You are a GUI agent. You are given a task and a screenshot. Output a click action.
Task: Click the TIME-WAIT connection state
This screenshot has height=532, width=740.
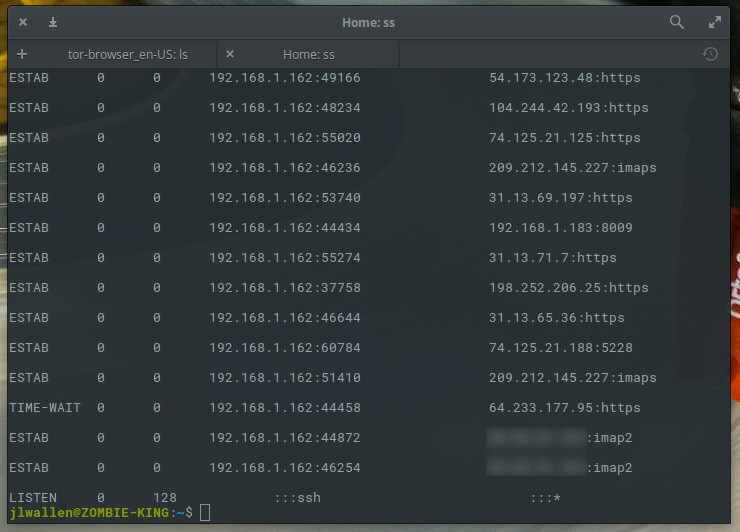[45, 408]
